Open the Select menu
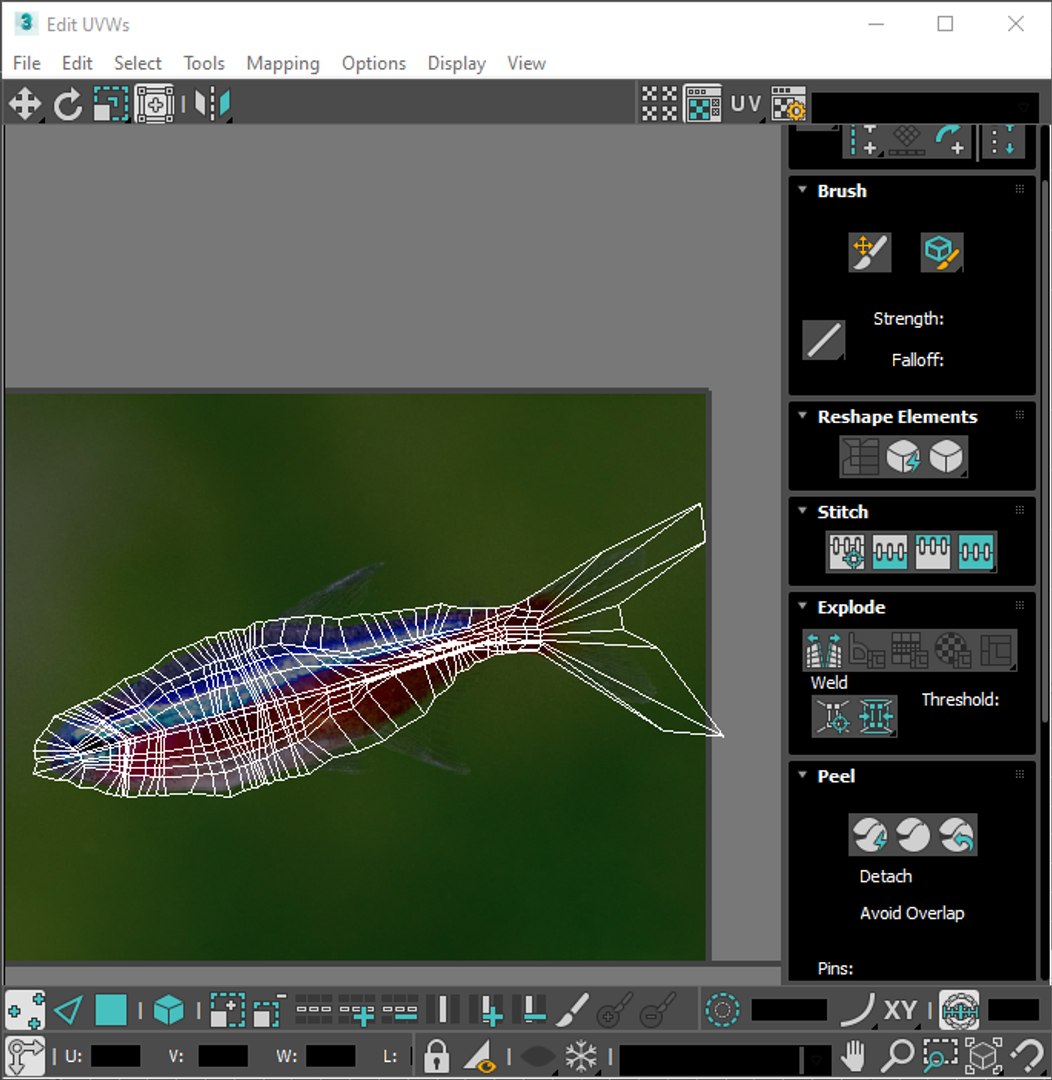 [138, 63]
